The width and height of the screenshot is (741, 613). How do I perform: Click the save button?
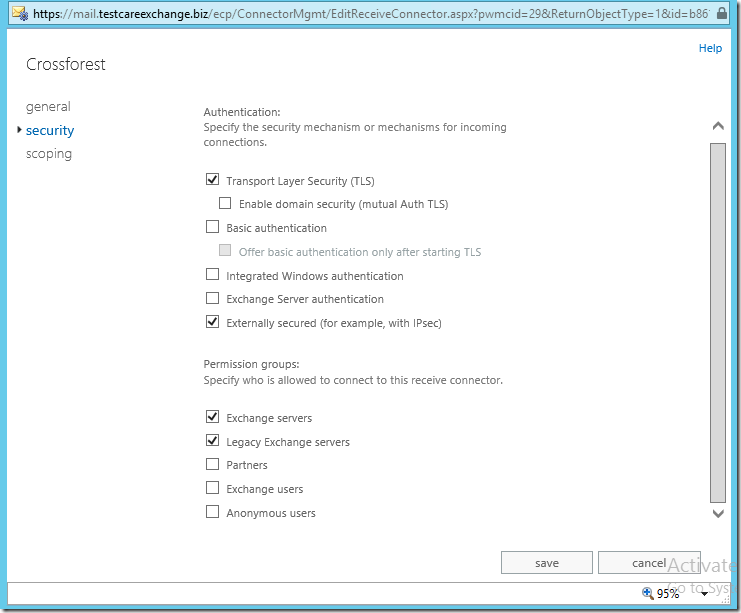coord(547,562)
